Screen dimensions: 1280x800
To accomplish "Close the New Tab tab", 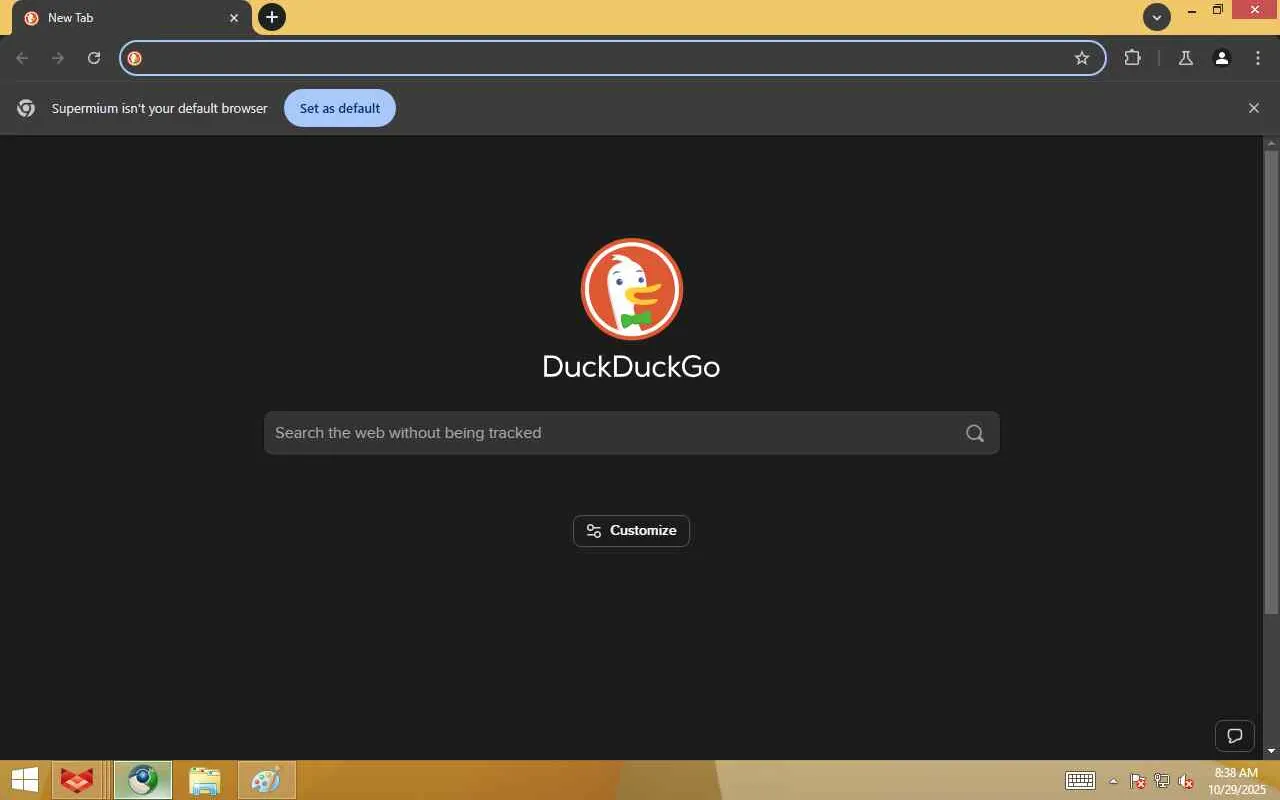I will [x=234, y=18].
